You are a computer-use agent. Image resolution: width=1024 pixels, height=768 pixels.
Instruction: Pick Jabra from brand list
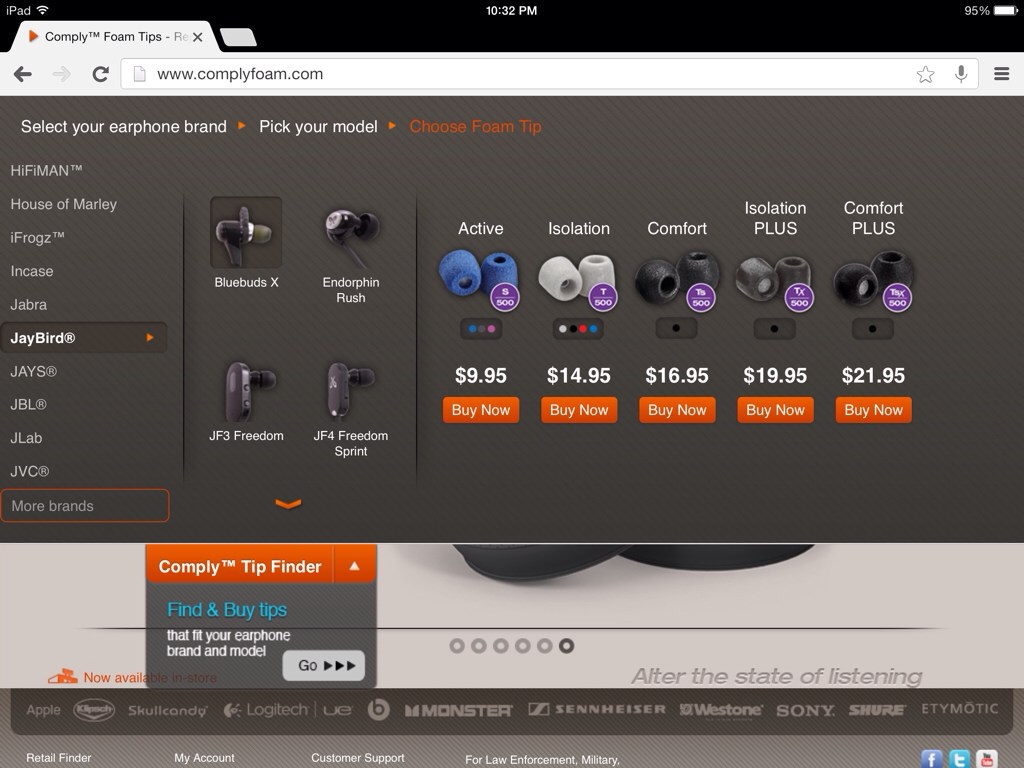point(28,304)
